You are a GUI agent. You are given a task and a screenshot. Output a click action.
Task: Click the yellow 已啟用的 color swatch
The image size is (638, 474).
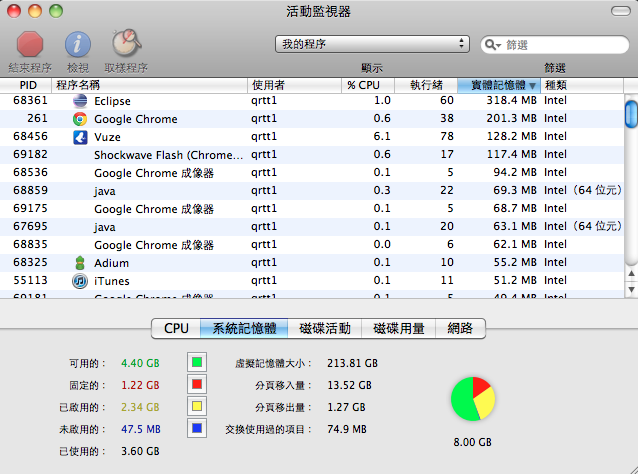[197, 406]
